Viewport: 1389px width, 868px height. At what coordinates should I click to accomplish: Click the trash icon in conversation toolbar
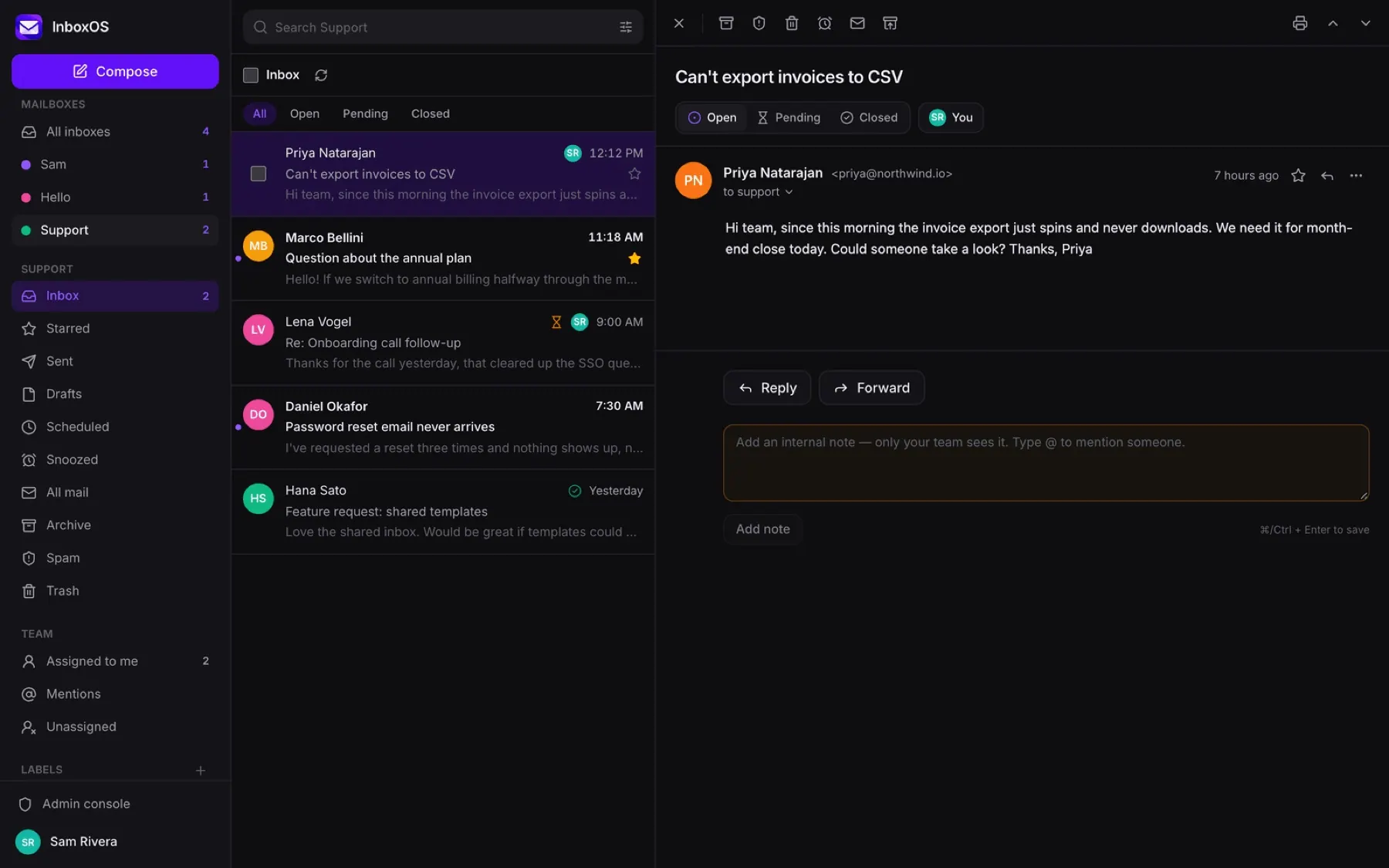[792, 23]
